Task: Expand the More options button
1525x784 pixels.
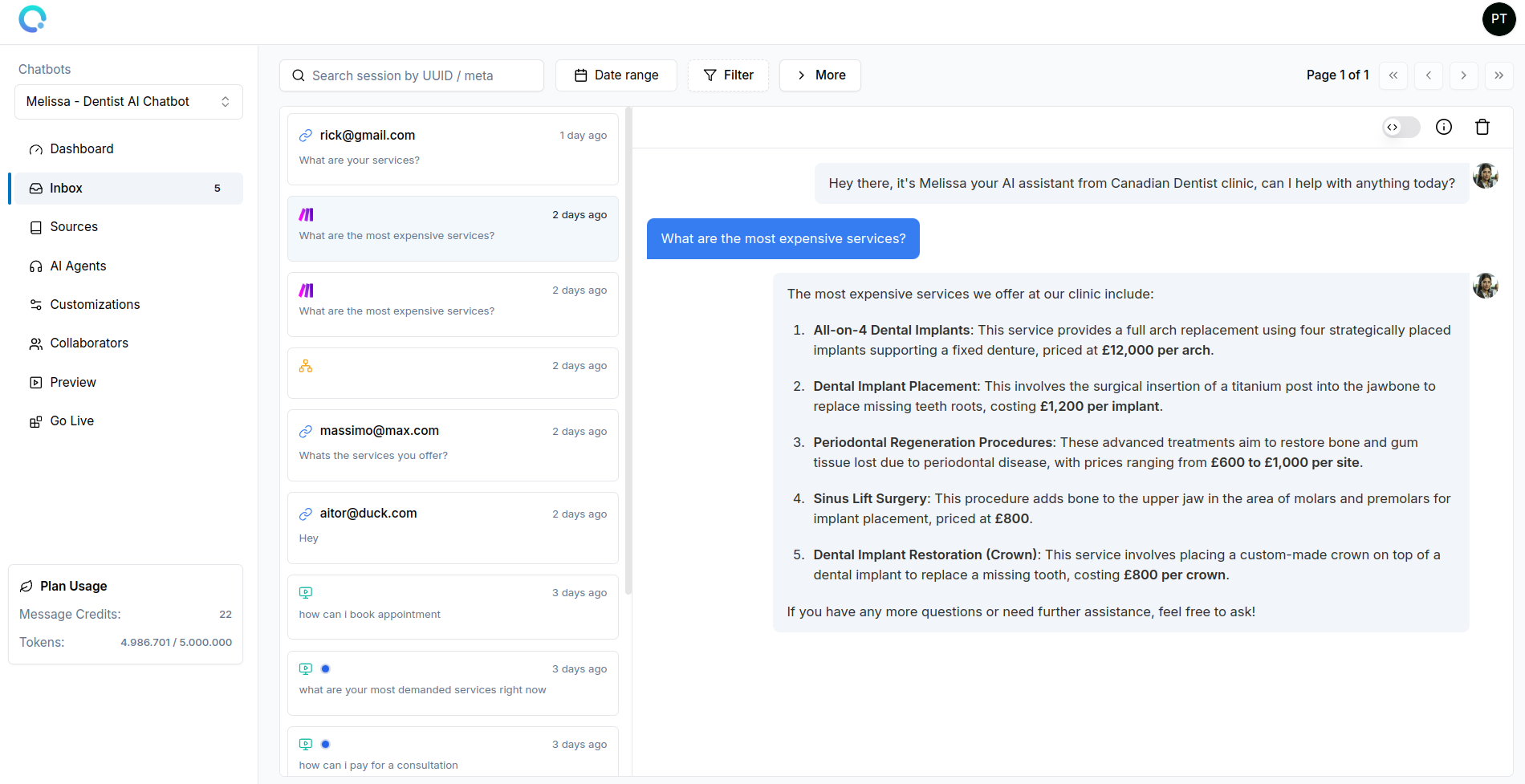Action: click(819, 75)
